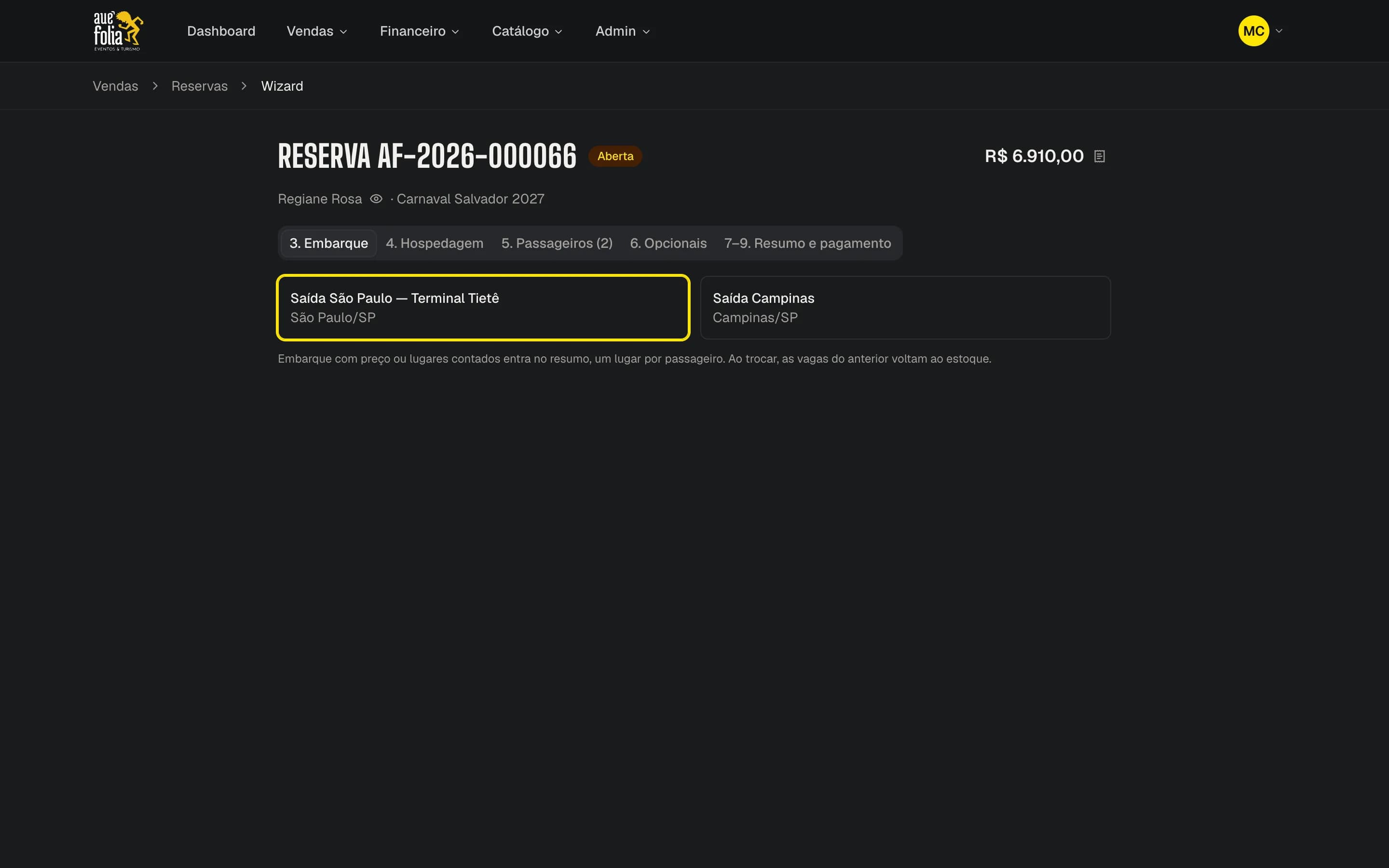The image size is (1389, 868).
Task: Open the Dashboard page
Action: [x=221, y=31]
